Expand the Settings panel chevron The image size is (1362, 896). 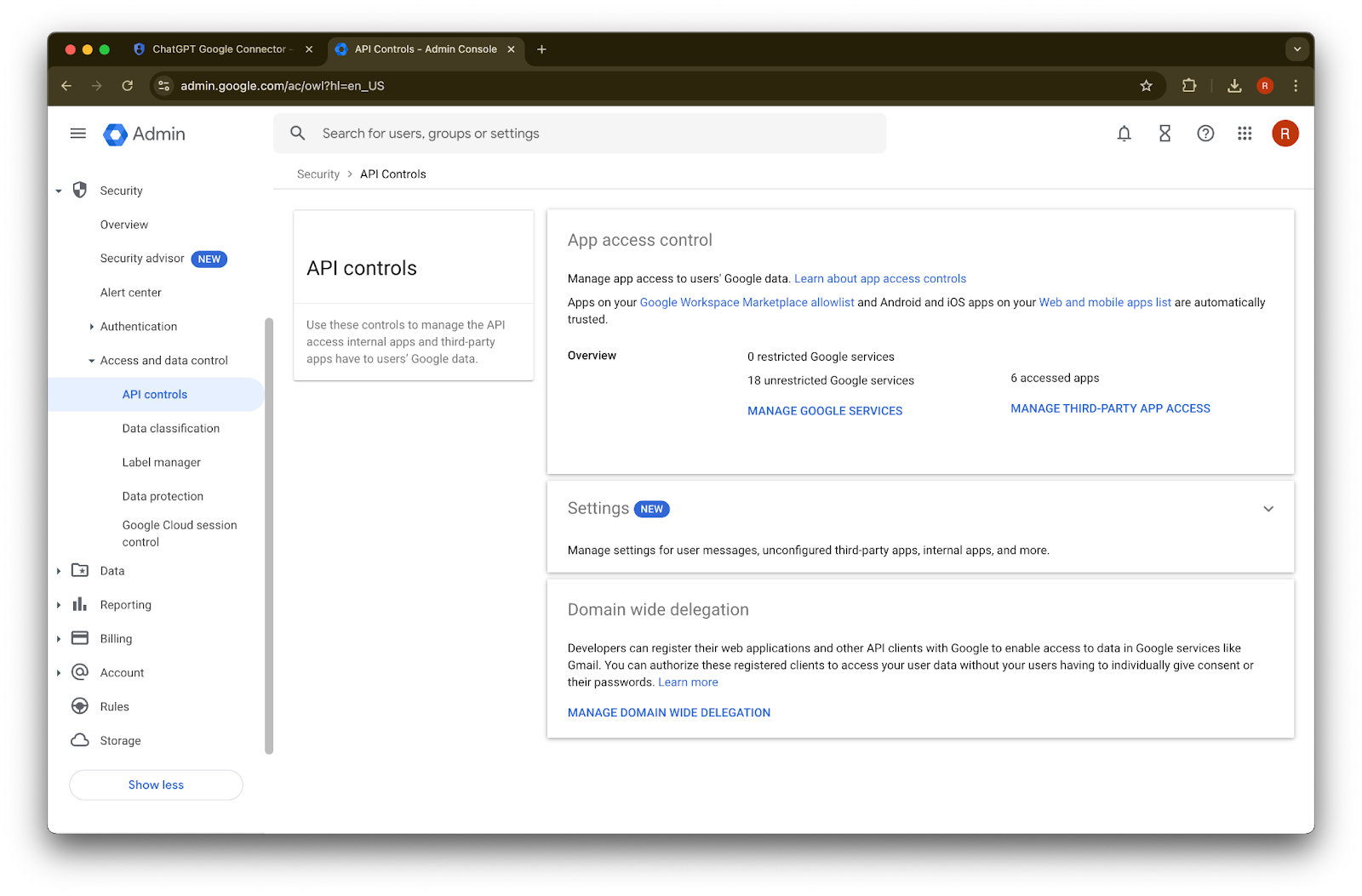pyautogui.click(x=1268, y=509)
